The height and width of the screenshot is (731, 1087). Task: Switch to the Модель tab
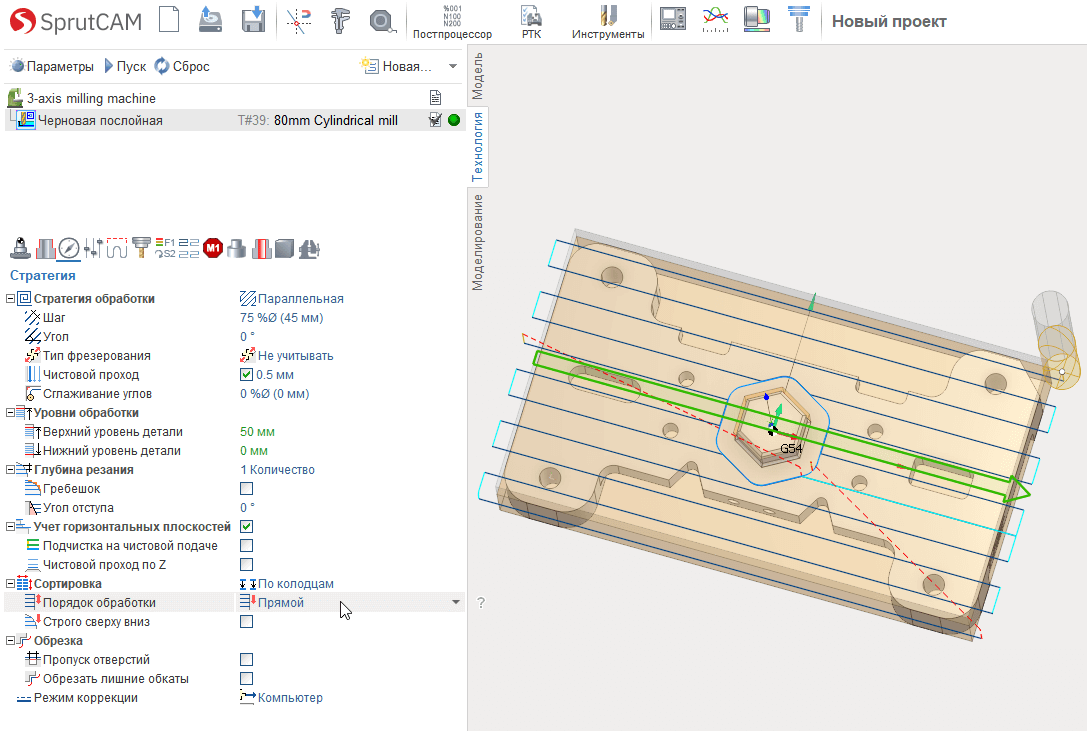coord(478,76)
